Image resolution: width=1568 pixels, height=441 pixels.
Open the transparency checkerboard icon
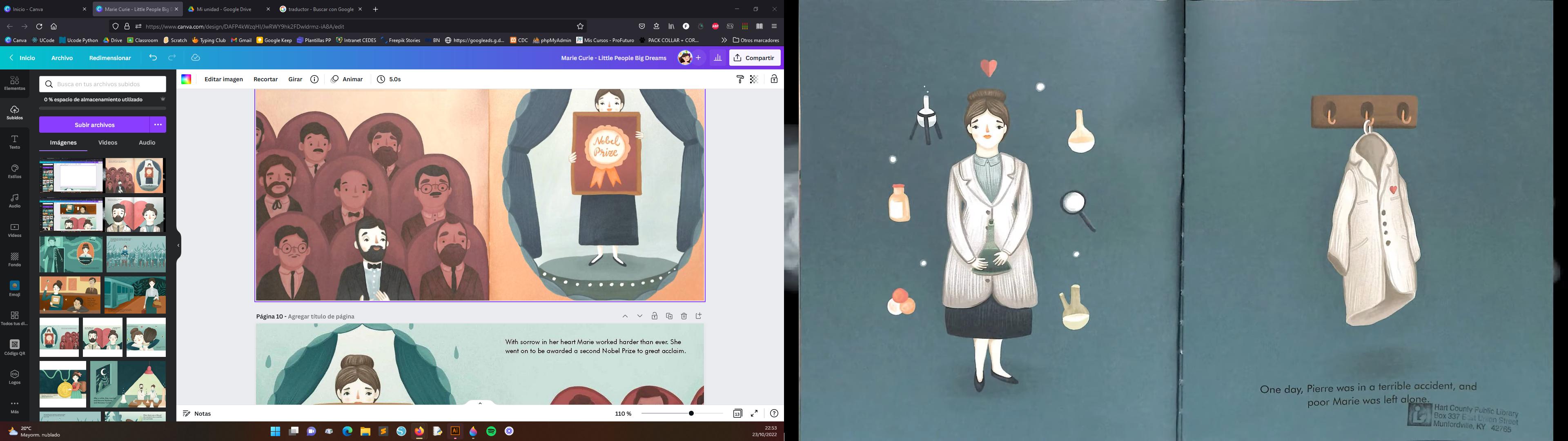[753, 79]
